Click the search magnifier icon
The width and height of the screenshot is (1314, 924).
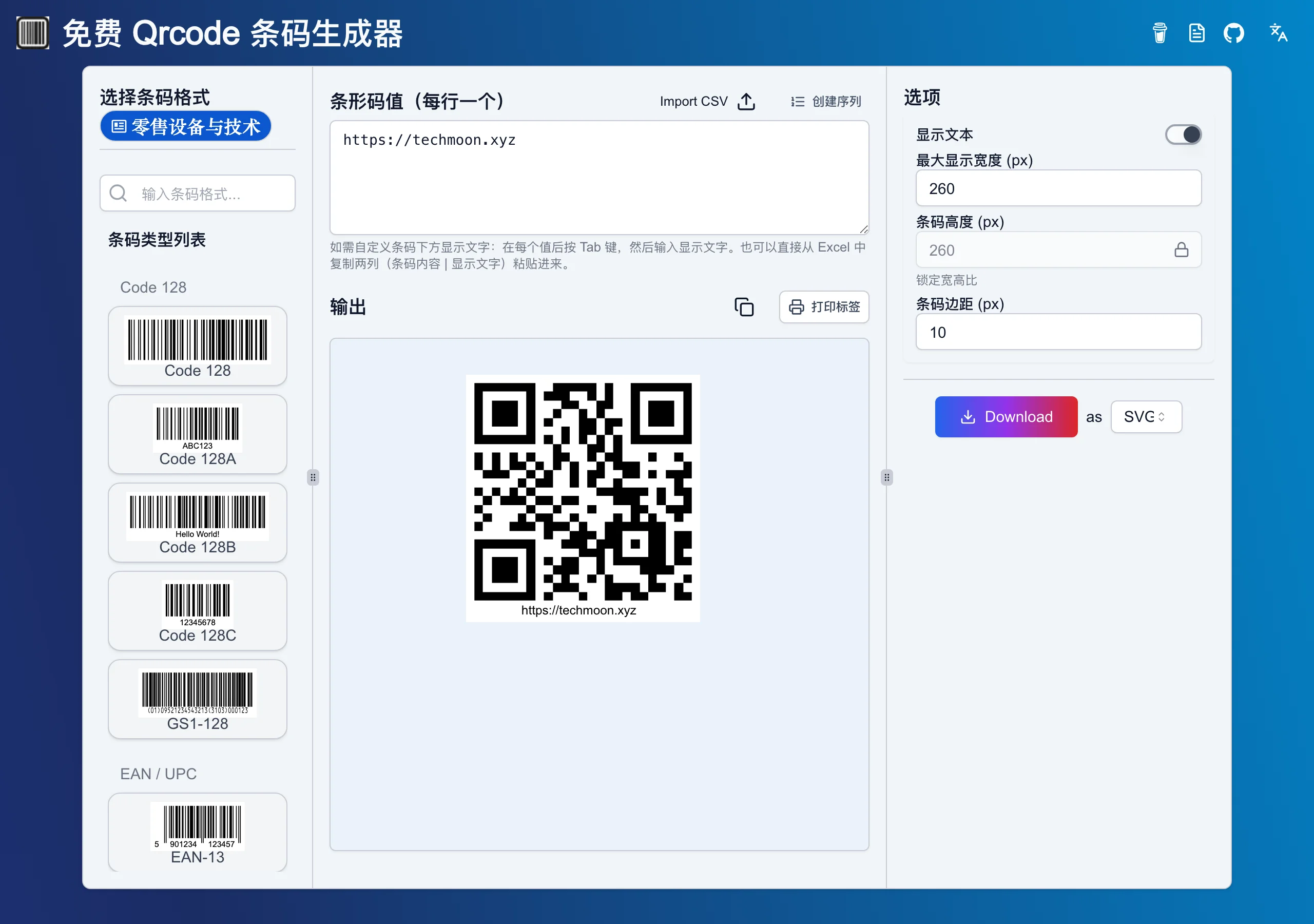pyautogui.click(x=118, y=193)
